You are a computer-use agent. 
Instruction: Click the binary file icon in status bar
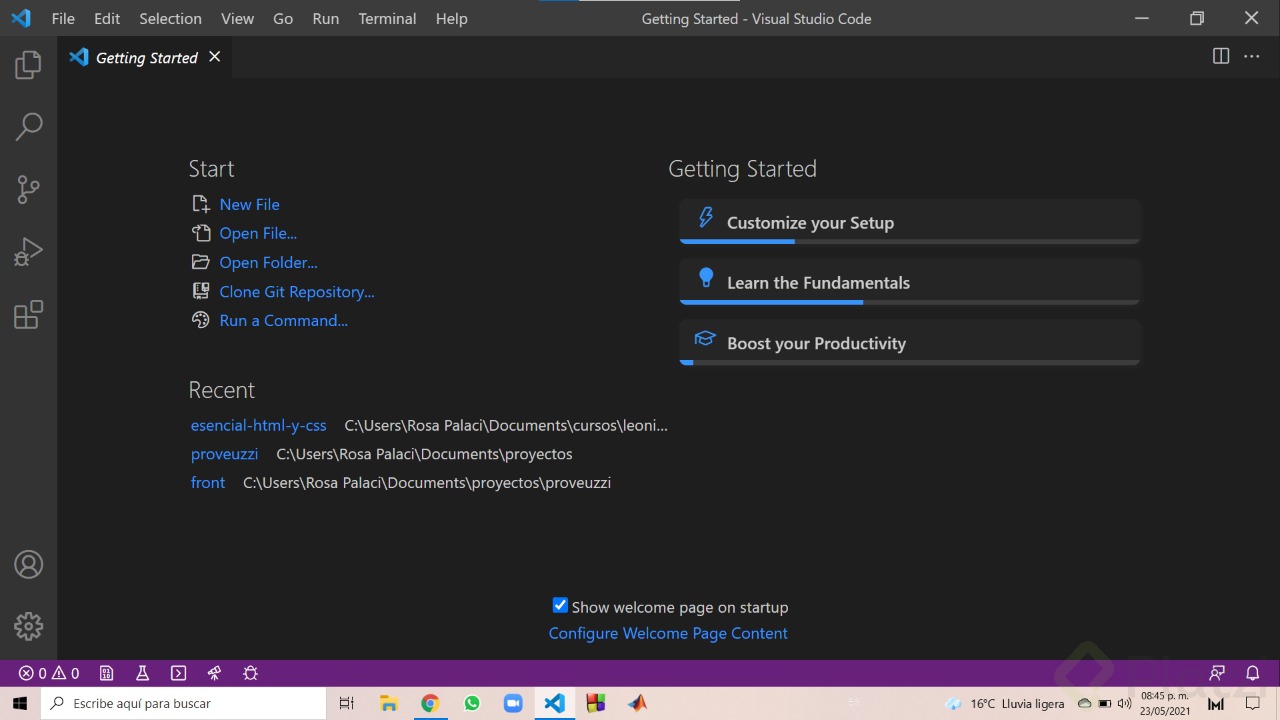coord(107,673)
